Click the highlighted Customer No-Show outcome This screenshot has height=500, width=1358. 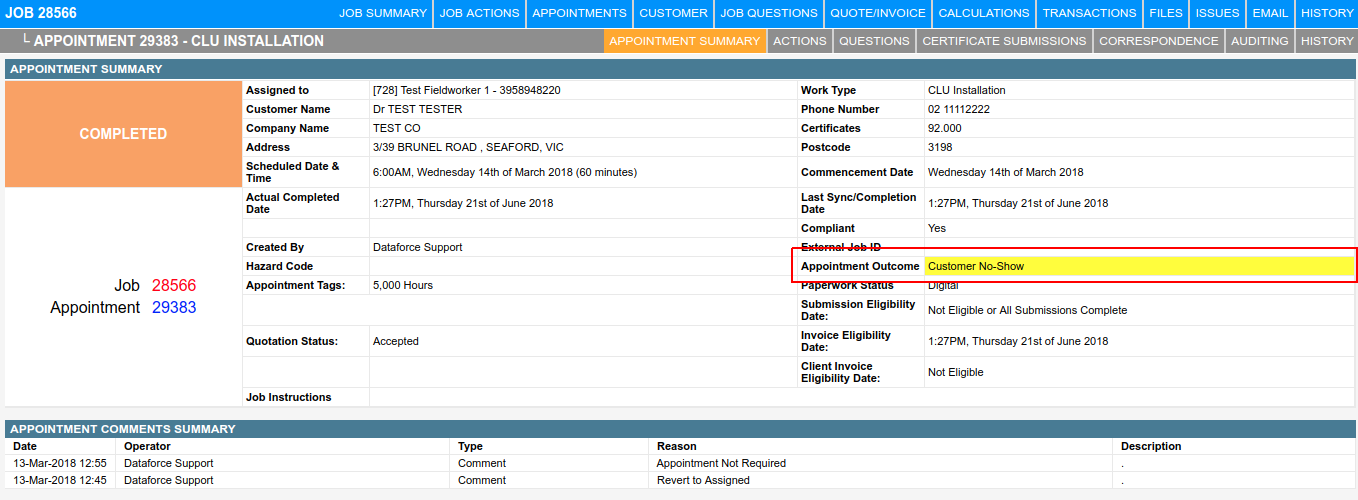(x=976, y=266)
